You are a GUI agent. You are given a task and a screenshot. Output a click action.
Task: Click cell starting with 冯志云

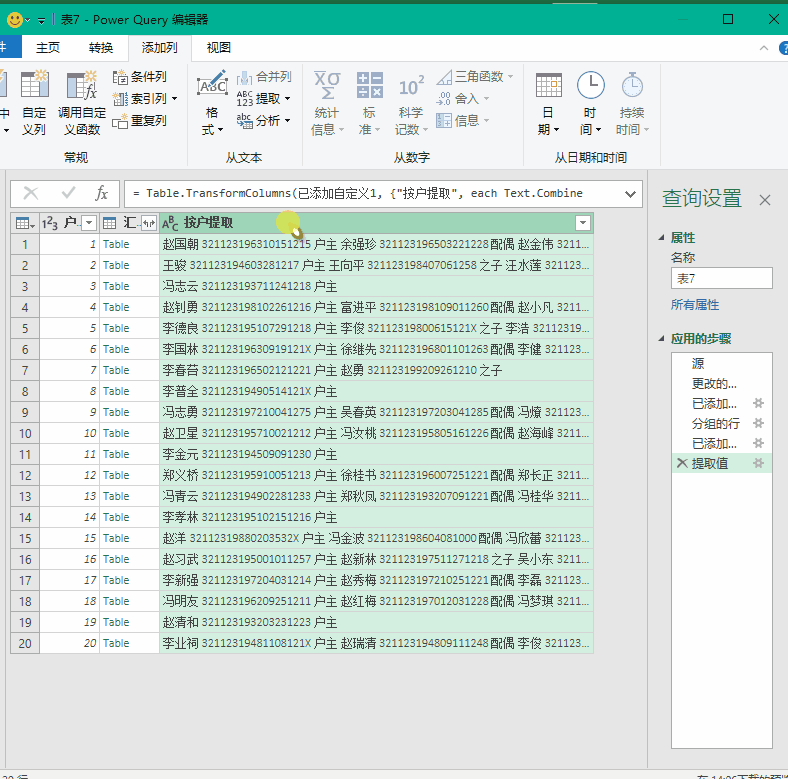coord(376,286)
